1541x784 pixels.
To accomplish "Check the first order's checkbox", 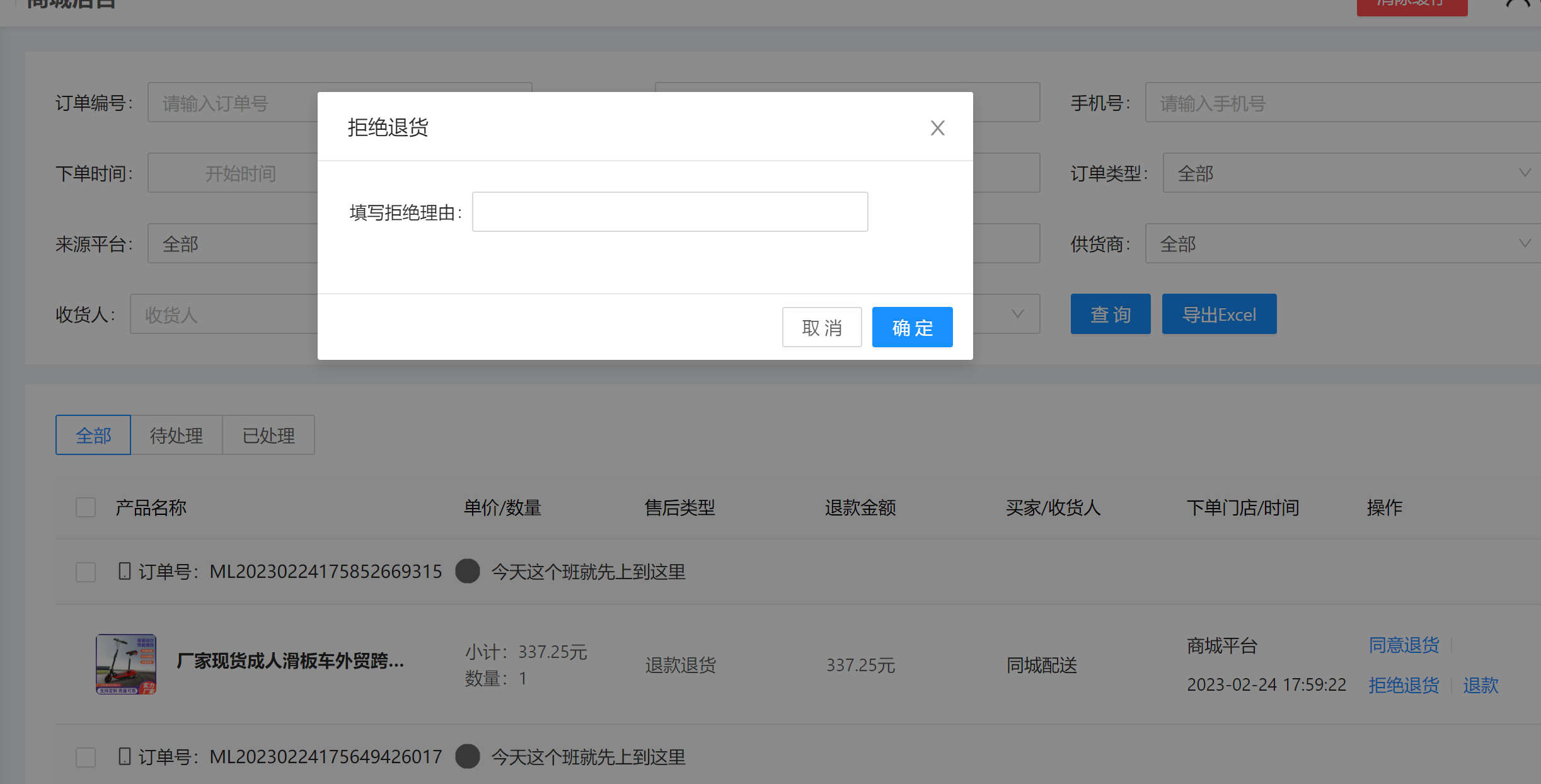I will (86, 572).
